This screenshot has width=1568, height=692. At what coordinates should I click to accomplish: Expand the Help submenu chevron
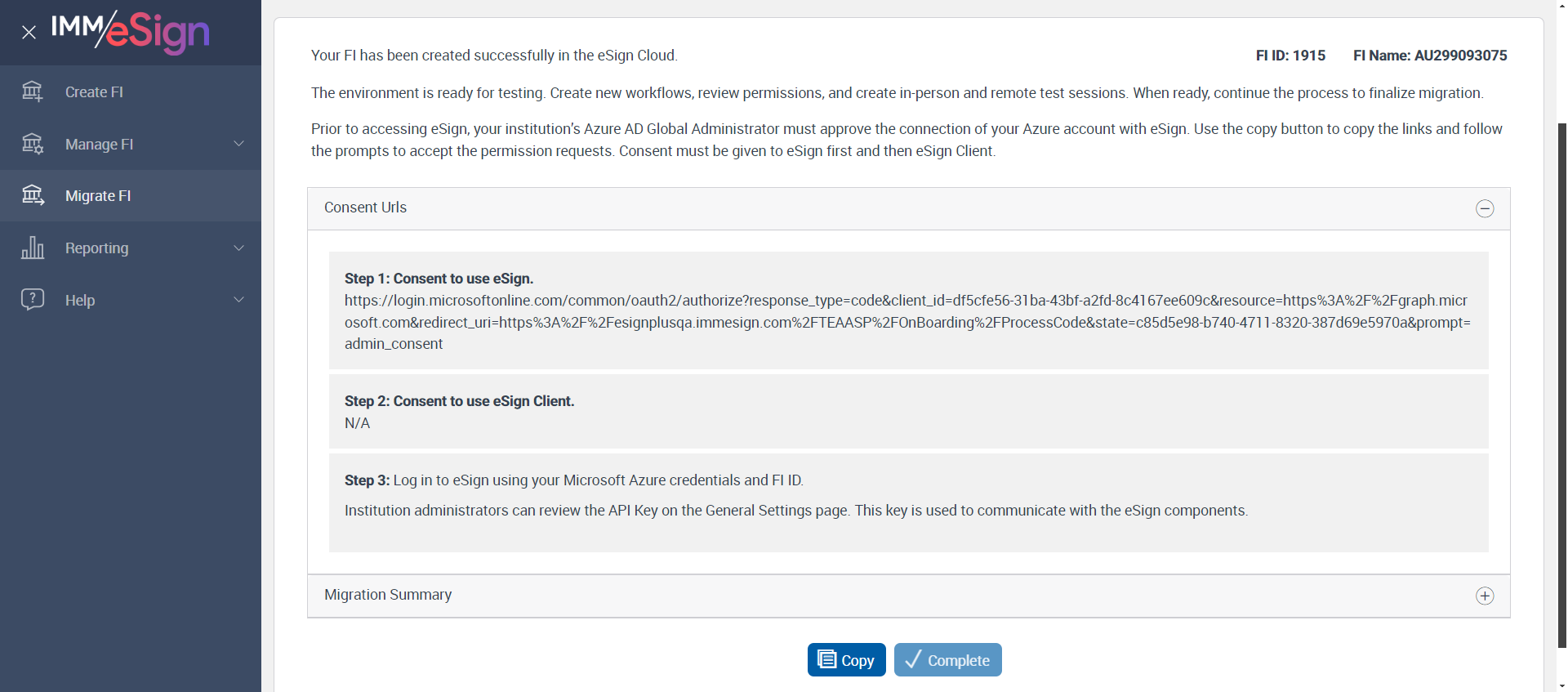tap(238, 299)
